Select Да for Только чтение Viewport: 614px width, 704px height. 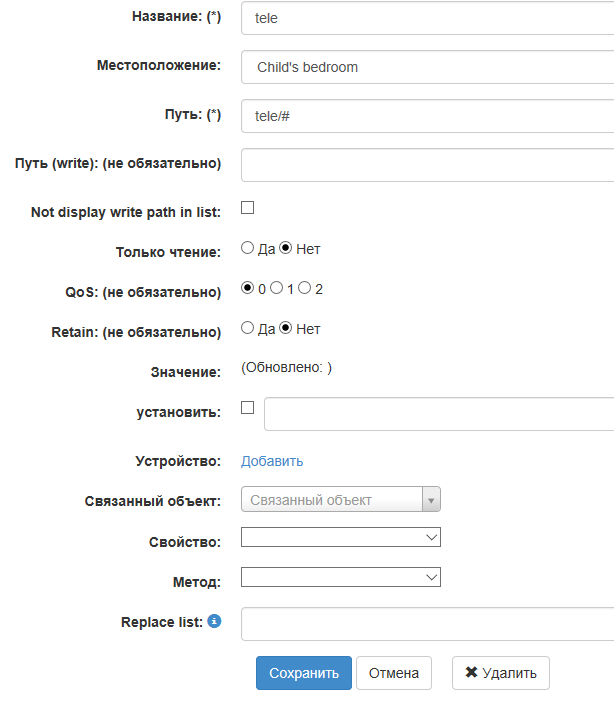point(247,248)
